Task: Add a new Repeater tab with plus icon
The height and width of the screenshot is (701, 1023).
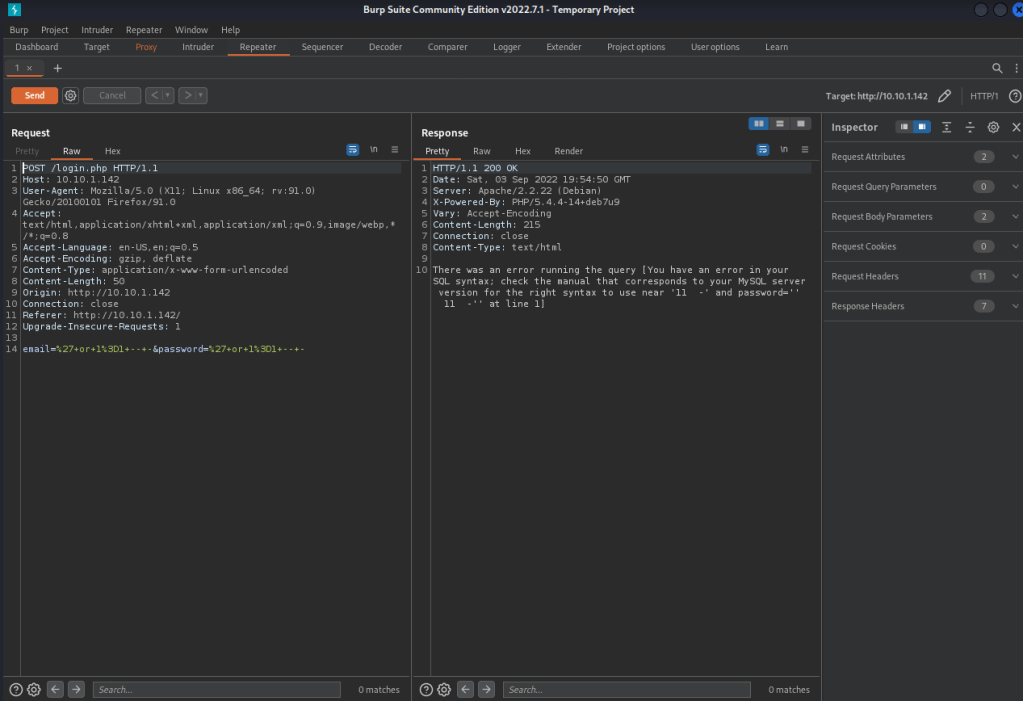Action: pos(57,68)
